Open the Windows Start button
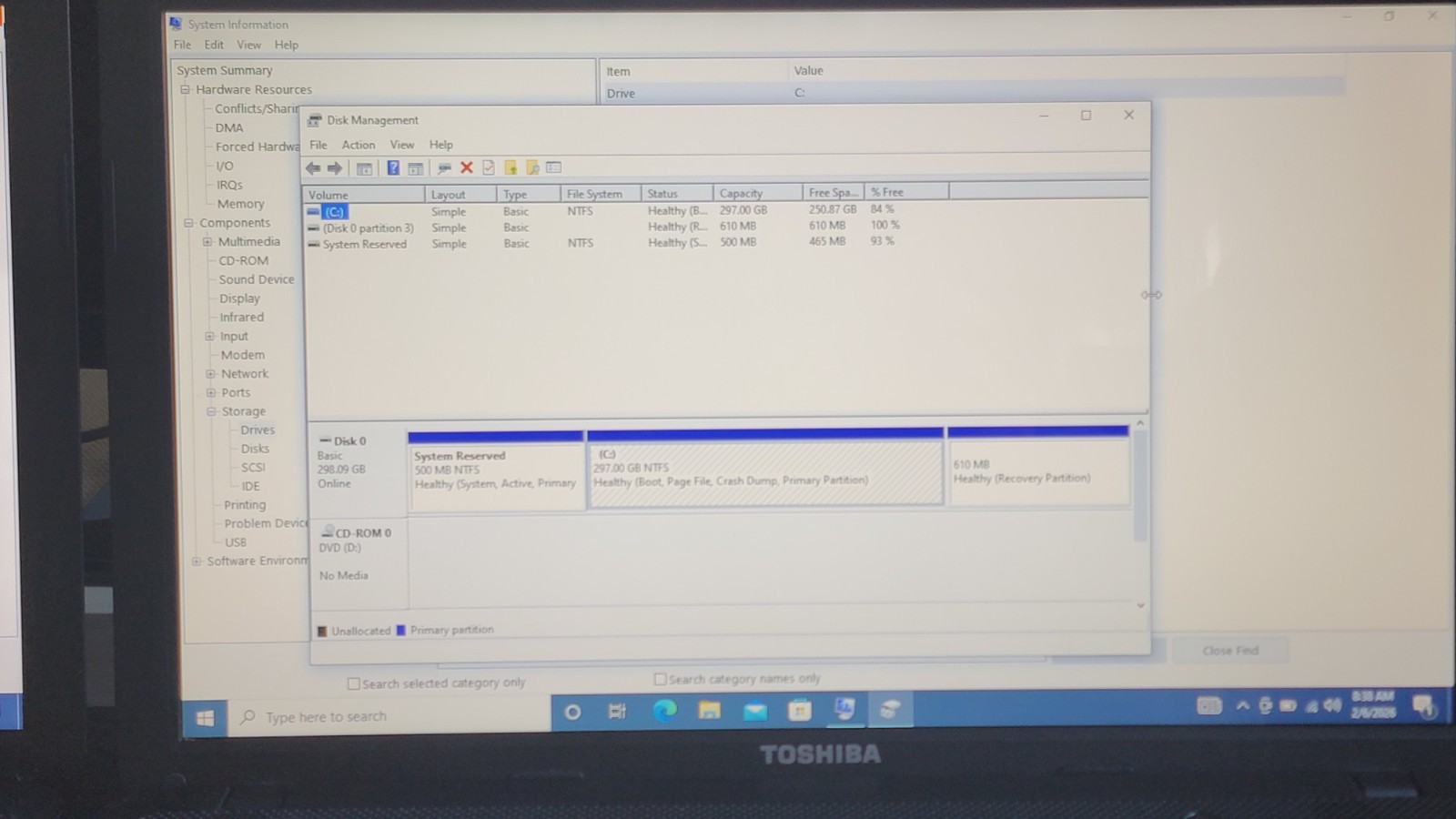 point(206,718)
